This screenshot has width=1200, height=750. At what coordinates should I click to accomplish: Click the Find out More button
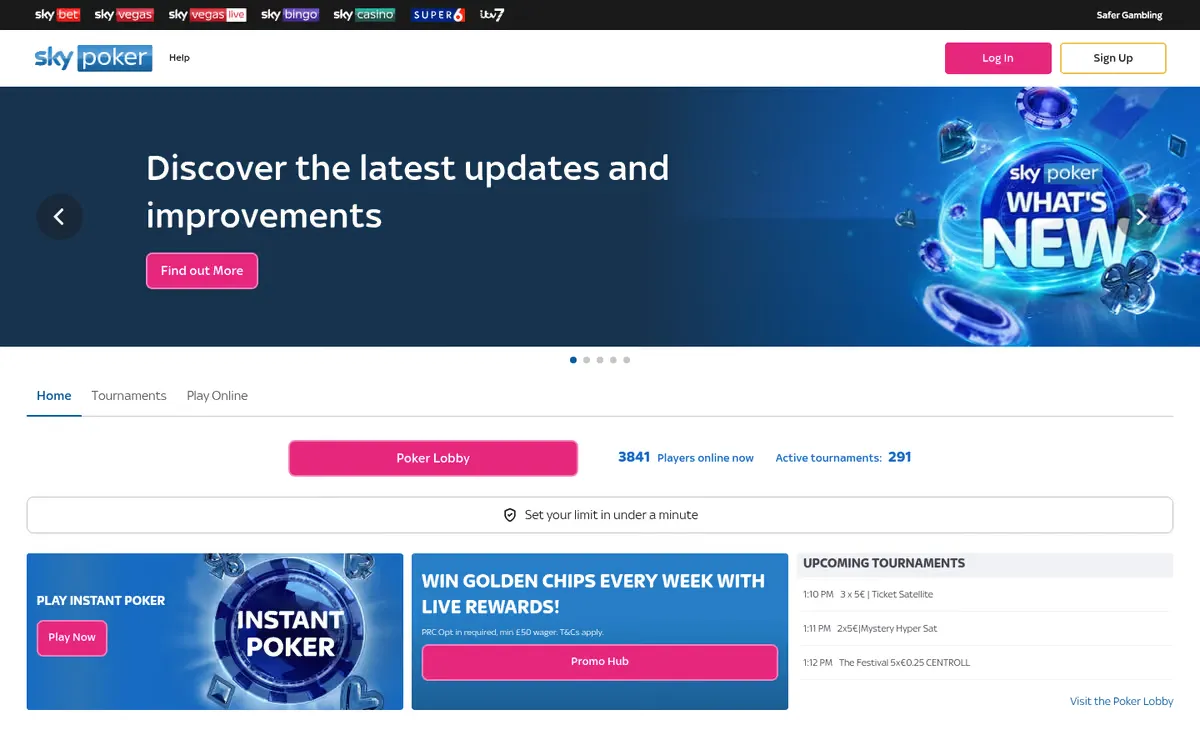click(x=202, y=271)
